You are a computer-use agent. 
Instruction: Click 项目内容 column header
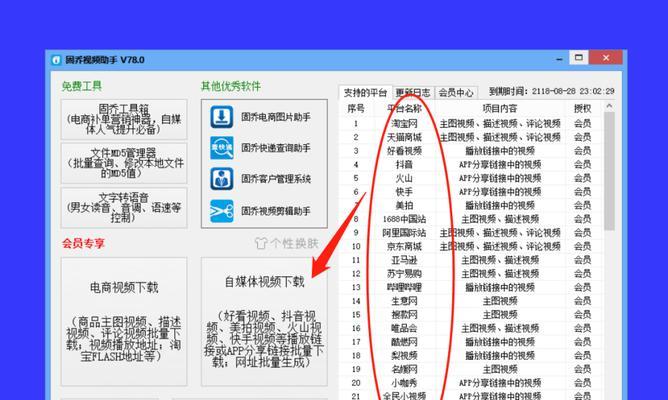(500, 109)
